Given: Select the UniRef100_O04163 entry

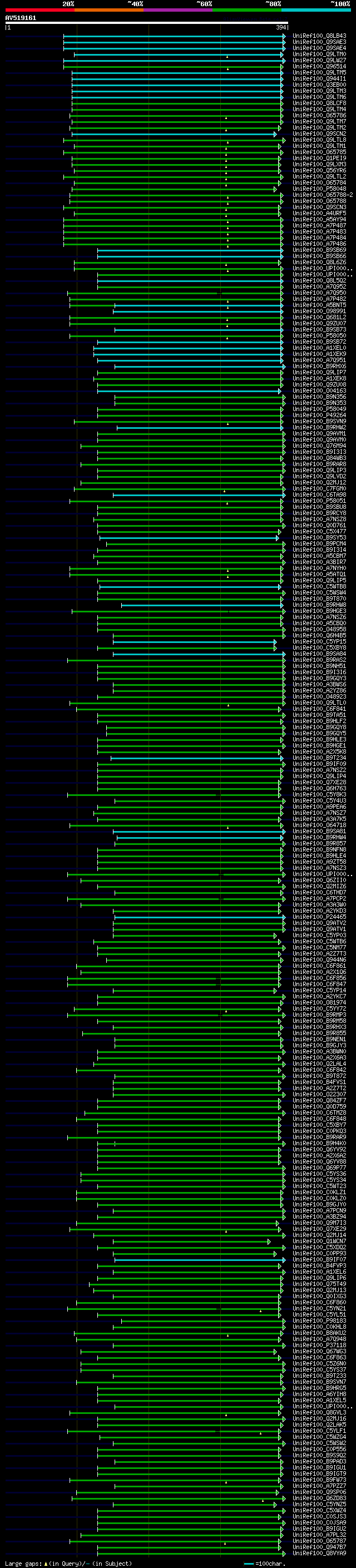Looking at the screenshot, I should (x=319, y=391).
